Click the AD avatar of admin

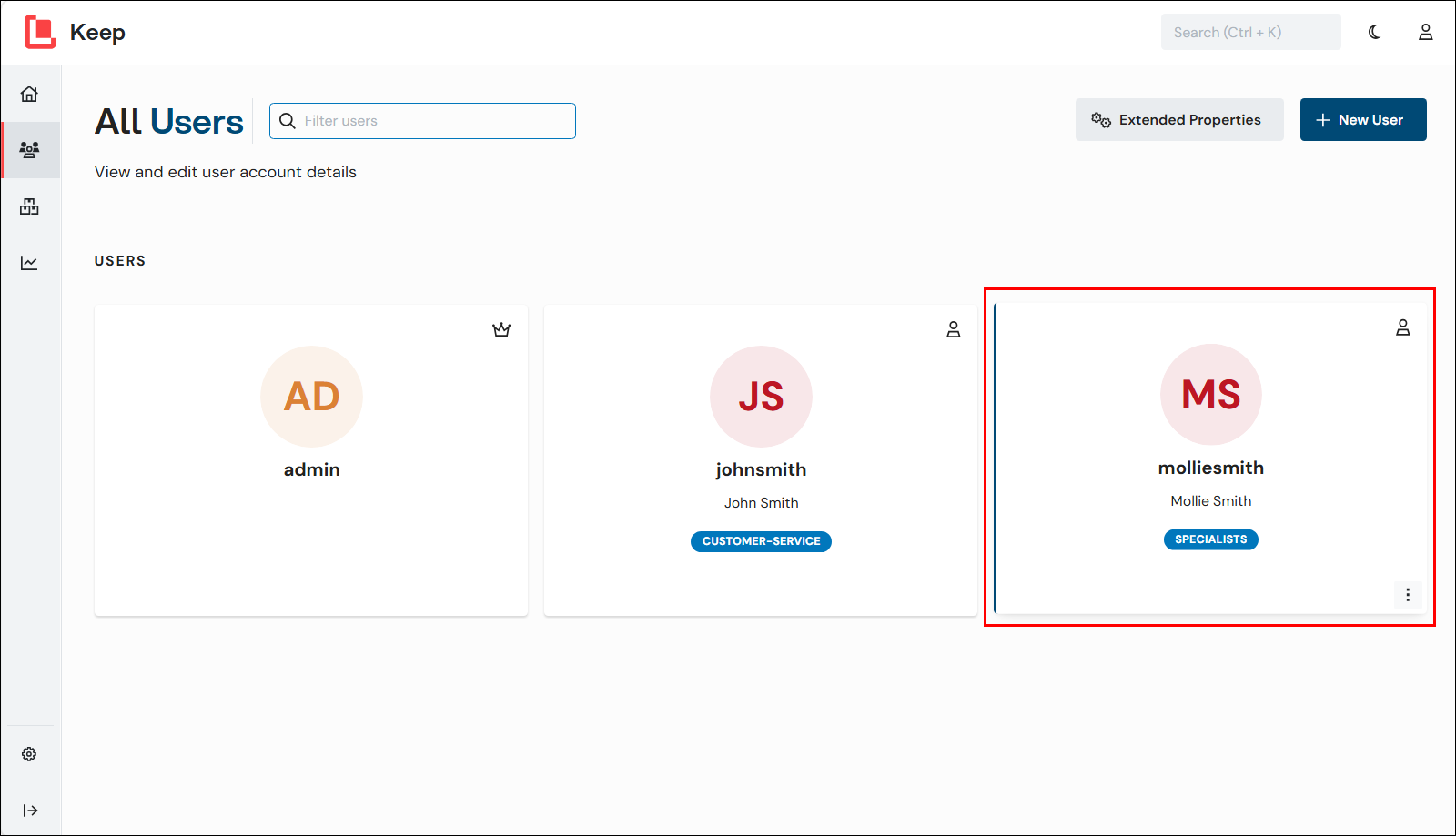311,397
